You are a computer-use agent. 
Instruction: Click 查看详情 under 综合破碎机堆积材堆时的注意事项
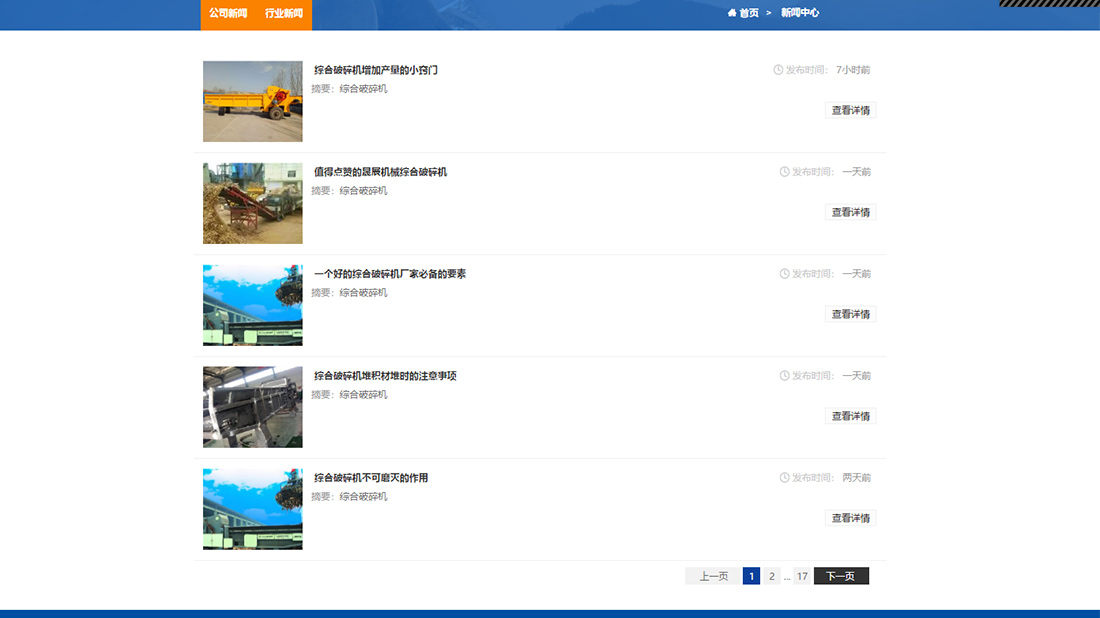pyautogui.click(x=849, y=415)
